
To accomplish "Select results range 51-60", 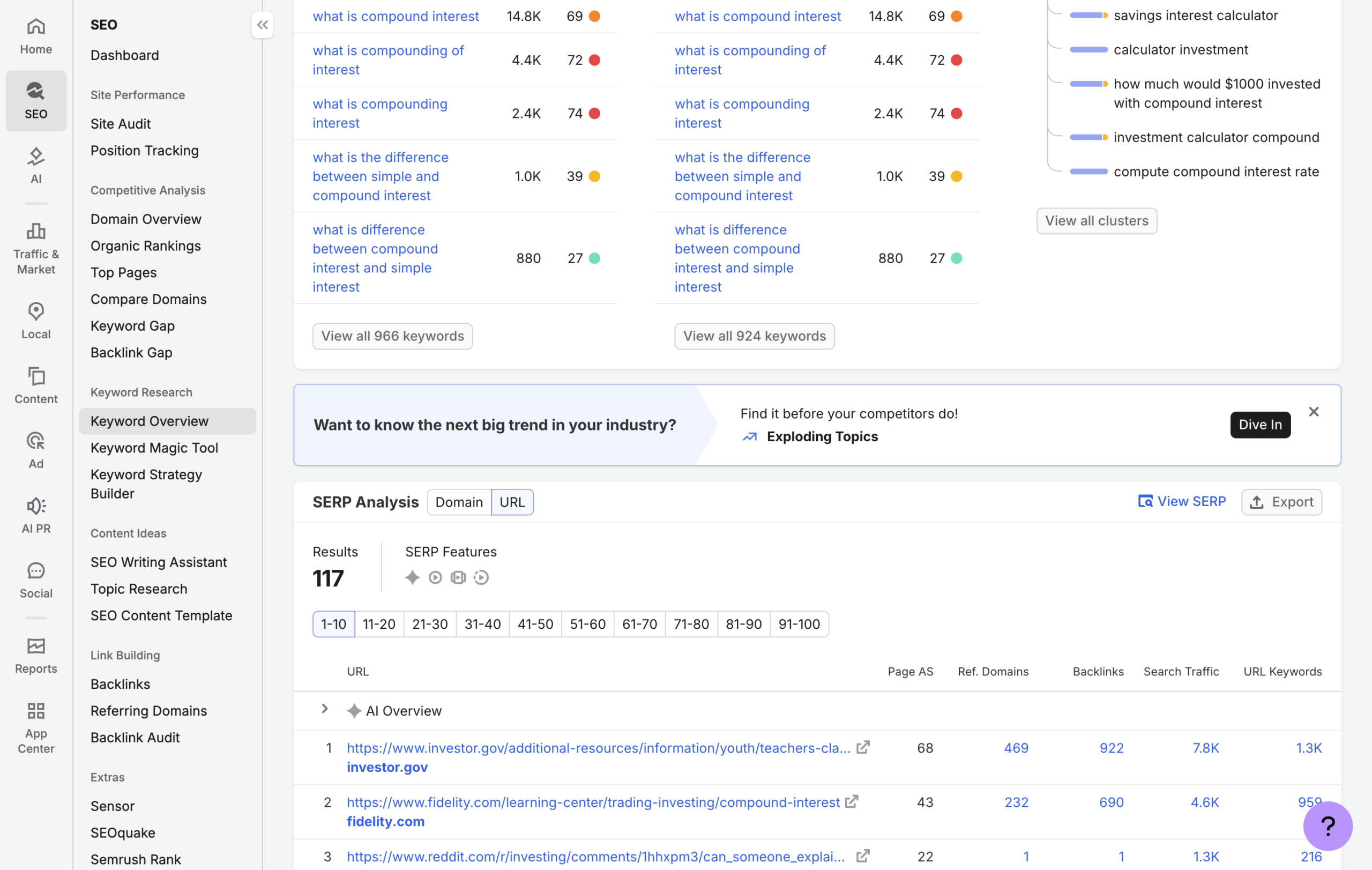I will (587, 624).
